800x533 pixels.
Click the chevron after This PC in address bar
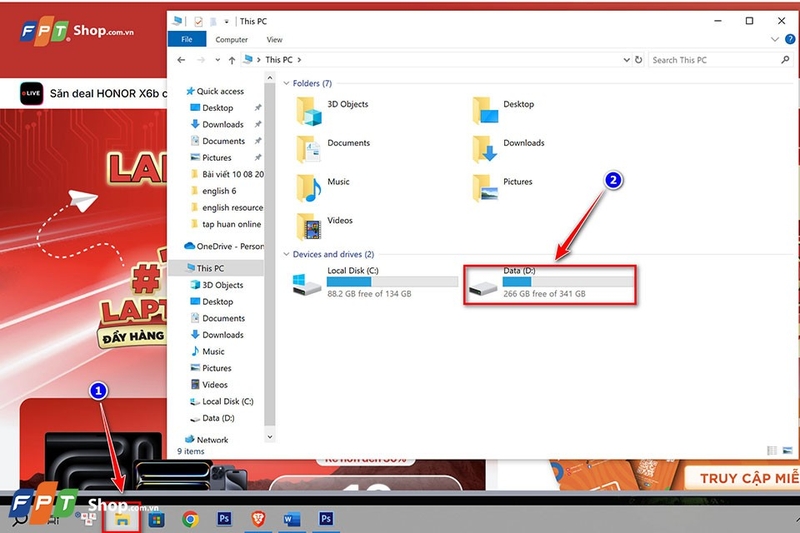point(299,60)
